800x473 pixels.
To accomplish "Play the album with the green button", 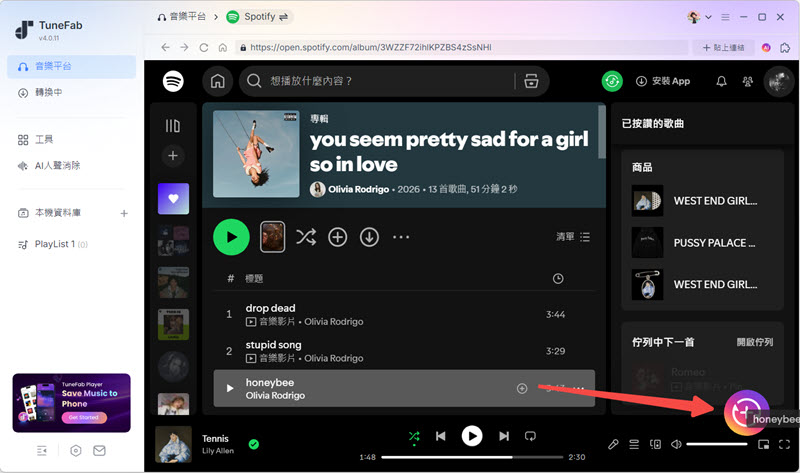I will 231,237.
